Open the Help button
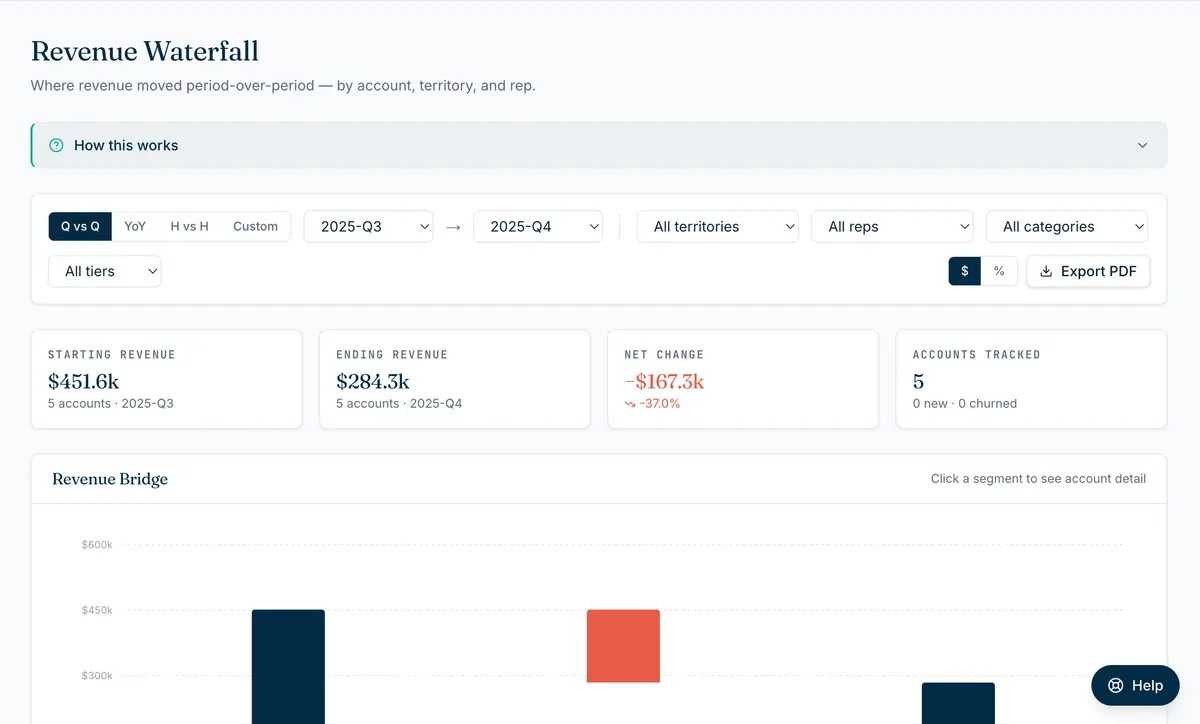This screenshot has height=724, width=1200. click(x=1135, y=685)
